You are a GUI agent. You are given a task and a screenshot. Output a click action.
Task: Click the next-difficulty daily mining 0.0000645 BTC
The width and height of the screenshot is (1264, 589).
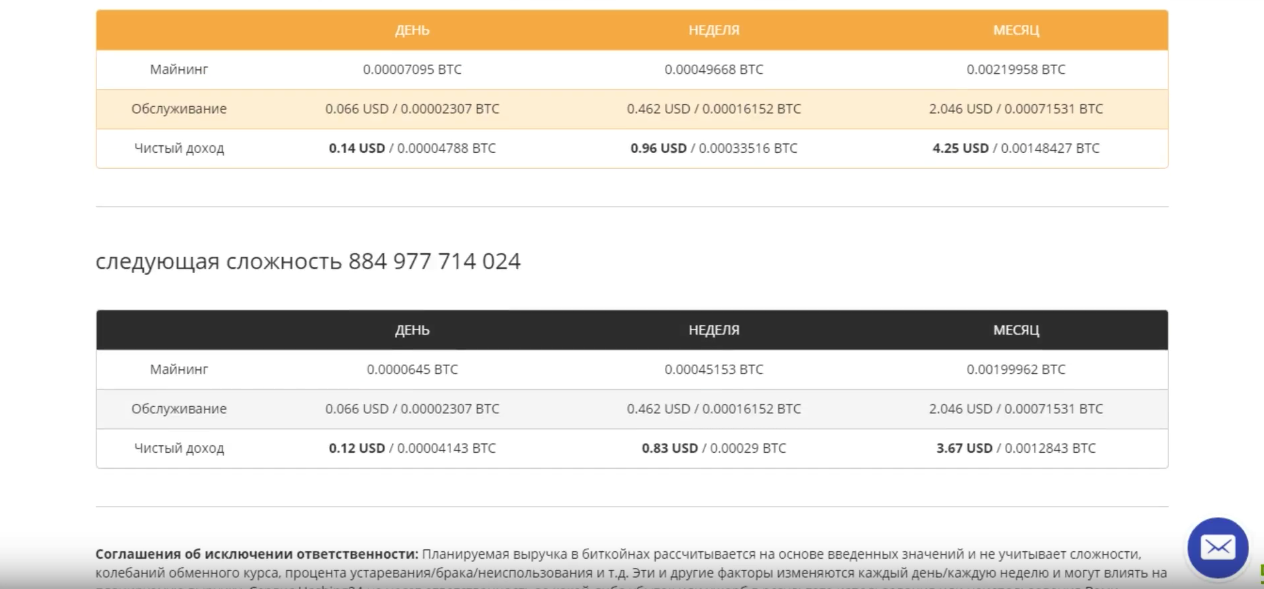pos(412,369)
